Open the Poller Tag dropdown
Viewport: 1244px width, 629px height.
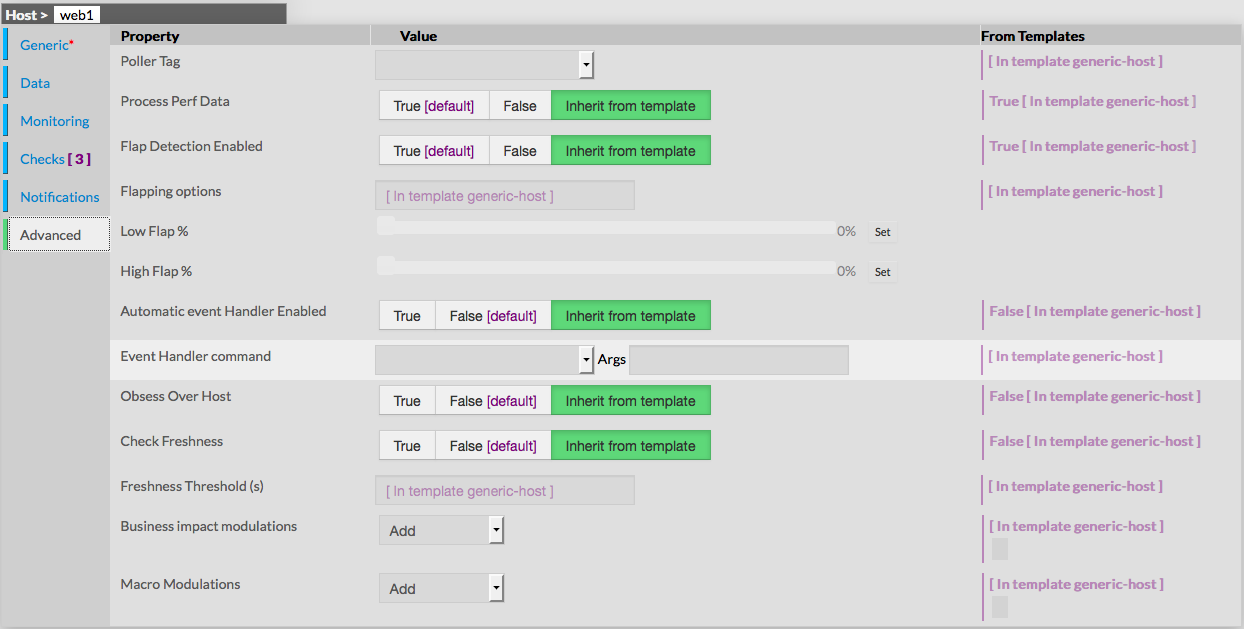[586, 66]
